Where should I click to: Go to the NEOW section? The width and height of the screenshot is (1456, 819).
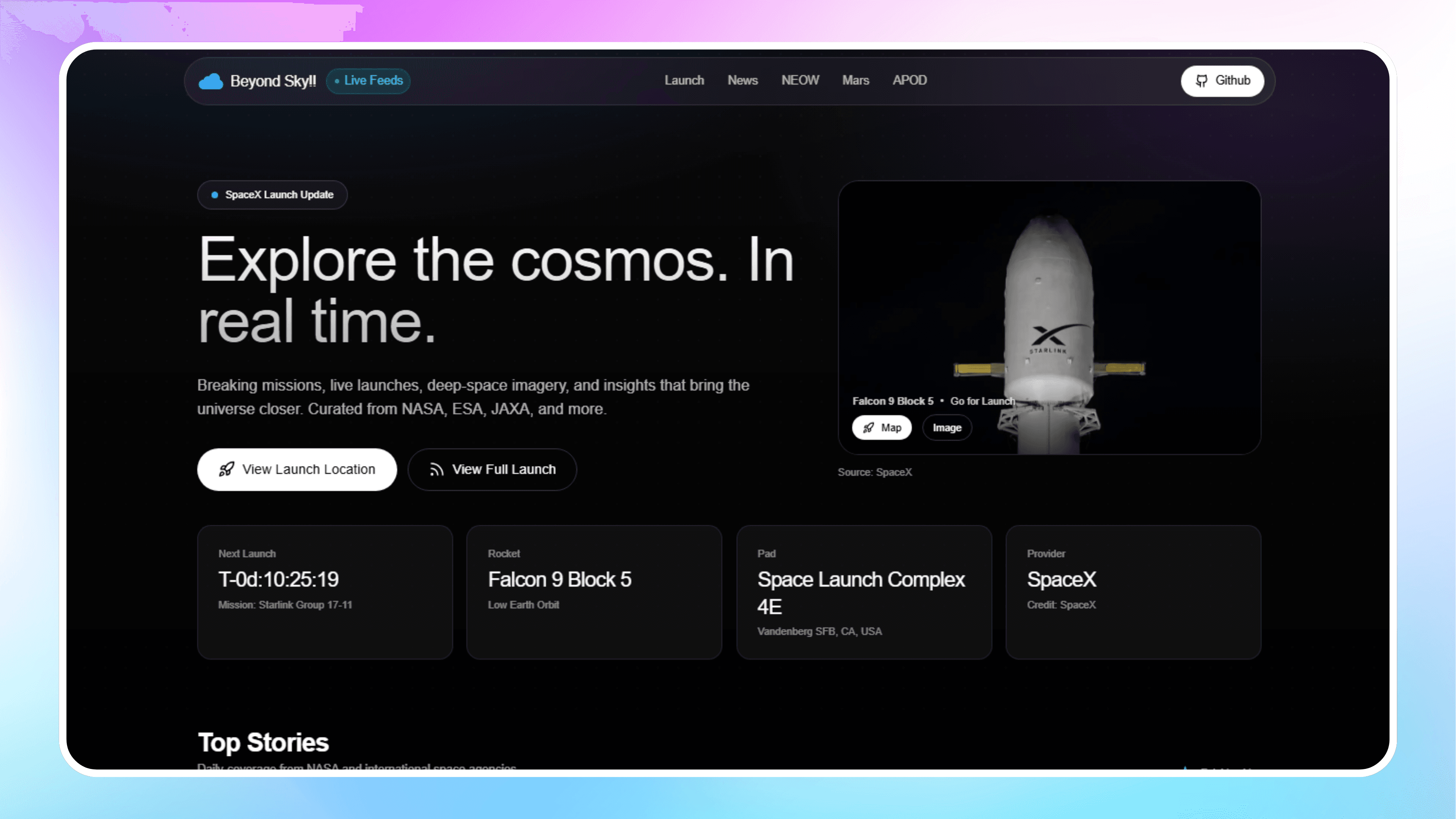(800, 80)
